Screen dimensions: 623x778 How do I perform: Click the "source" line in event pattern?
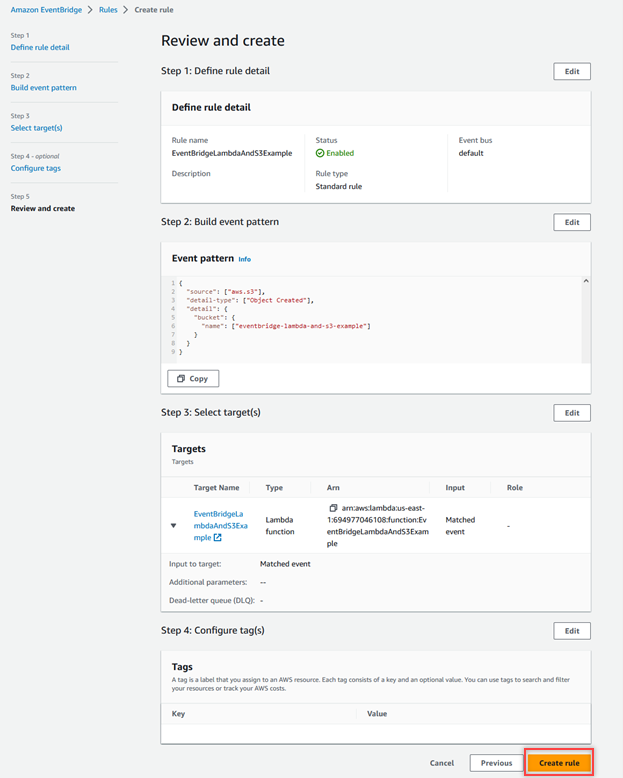pyautogui.click(x=226, y=292)
